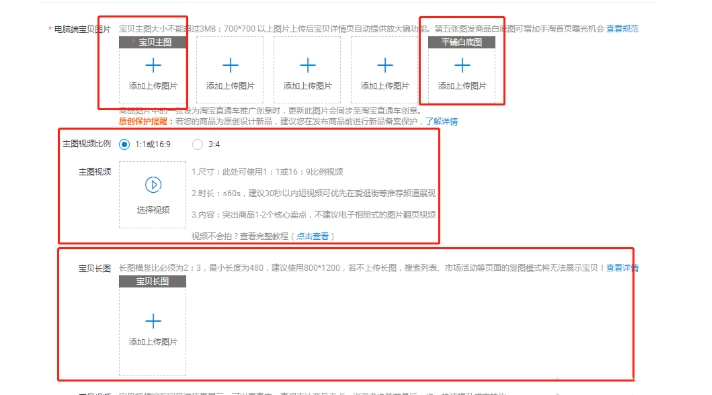Screen dimensions: 712x395
Task: Click the 主图视频比例 label
Action: pyautogui.click(x=86, y=144)
